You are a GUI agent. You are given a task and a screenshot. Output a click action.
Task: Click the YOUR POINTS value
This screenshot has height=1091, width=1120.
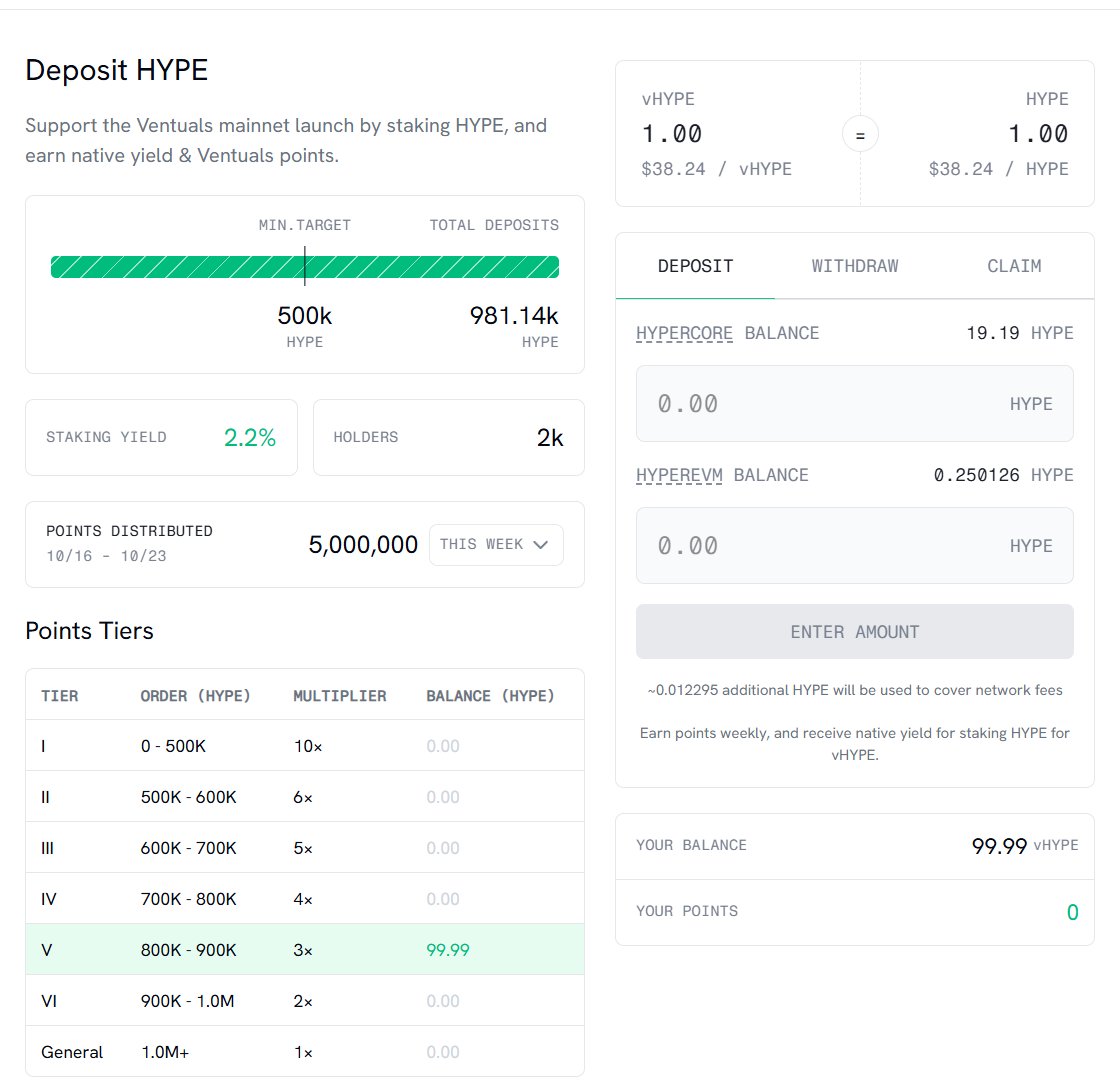click(1072, 912)
